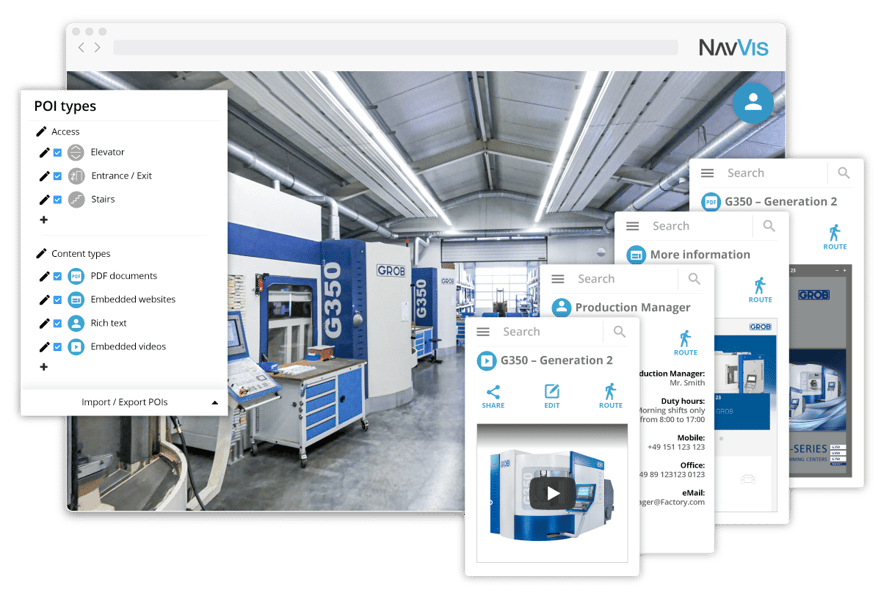Screen dimensions: 881x593
Task: Click the 'More information' title
Action: click(700, 255)
